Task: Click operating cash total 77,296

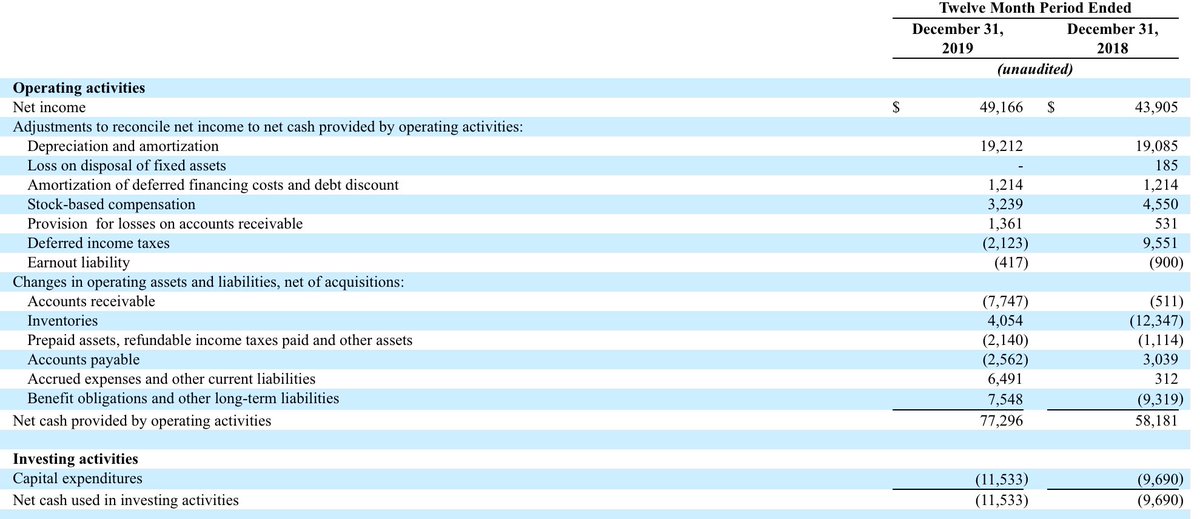Action: [x=1003, y=421]
